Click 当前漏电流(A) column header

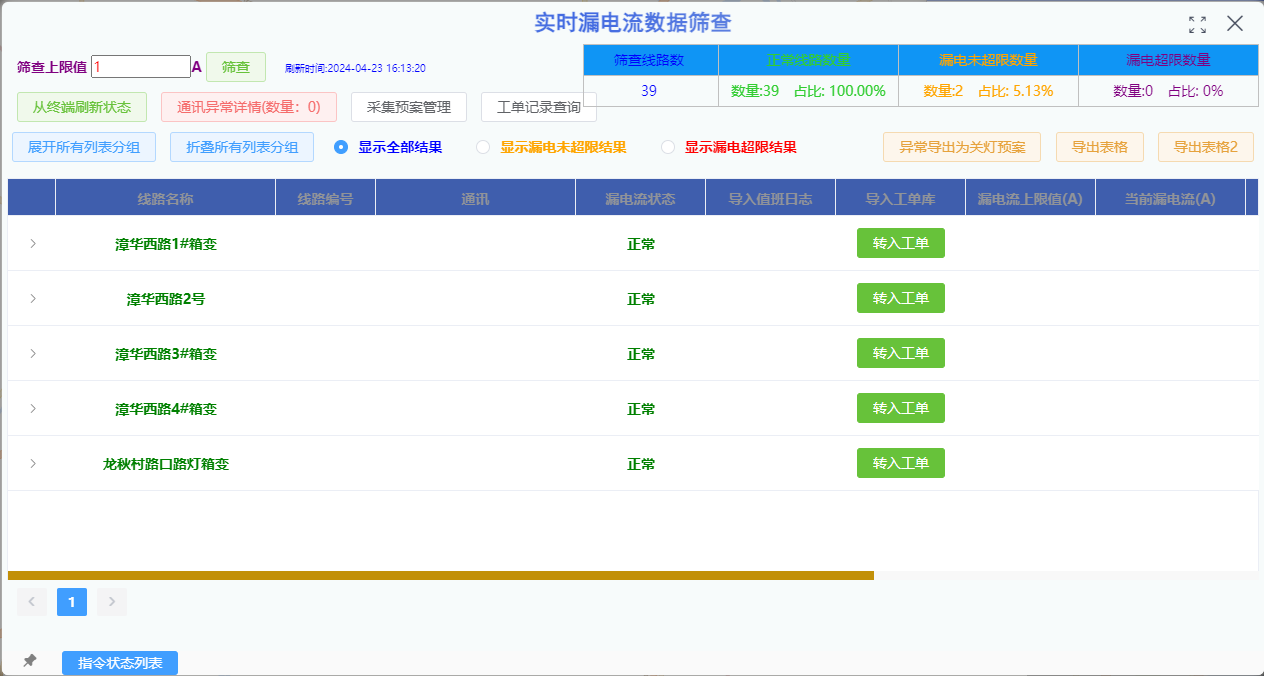click(x=1171, y=198)
